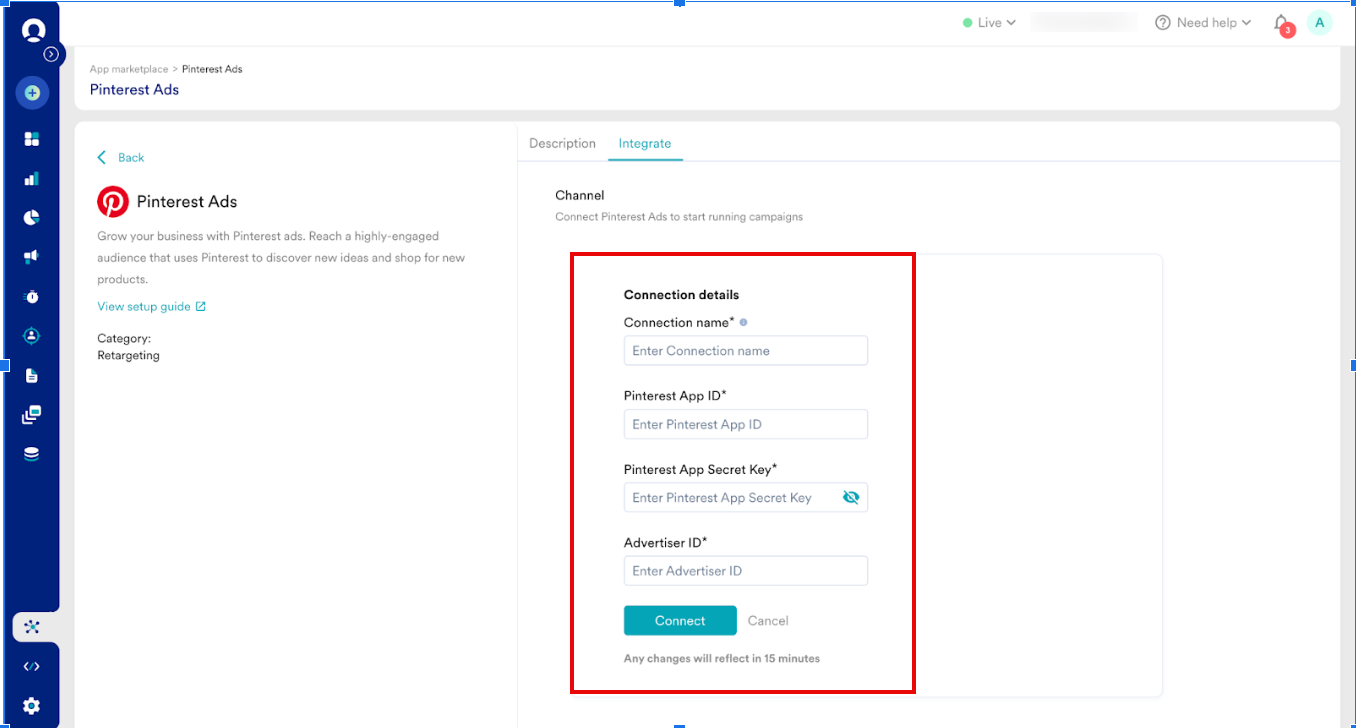
Task: Select the Integrate tab
Action: click(x=645, y=144)
